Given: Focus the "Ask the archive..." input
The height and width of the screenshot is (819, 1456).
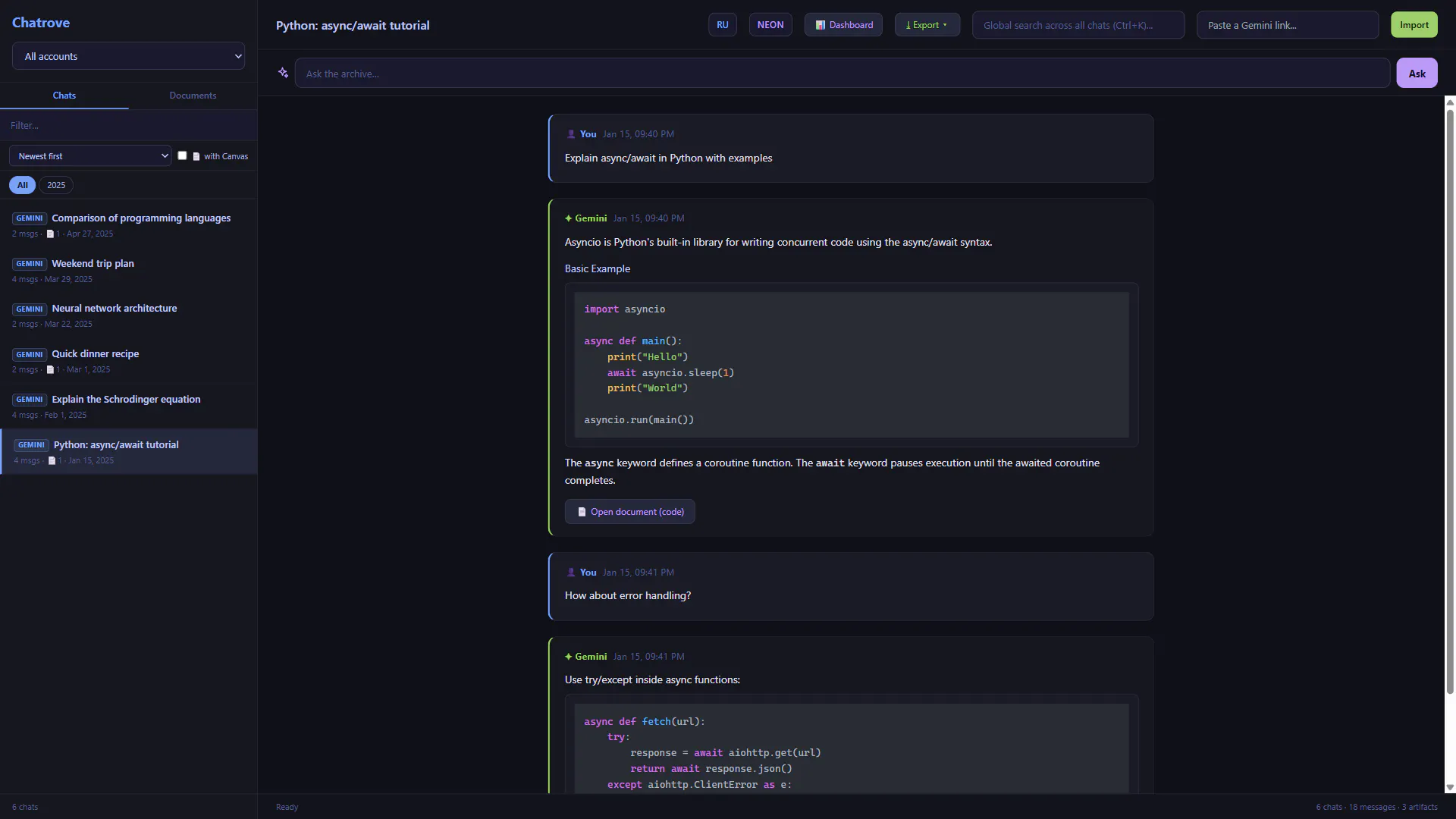Looking at the screenshot, I should (x=842, y=74).
